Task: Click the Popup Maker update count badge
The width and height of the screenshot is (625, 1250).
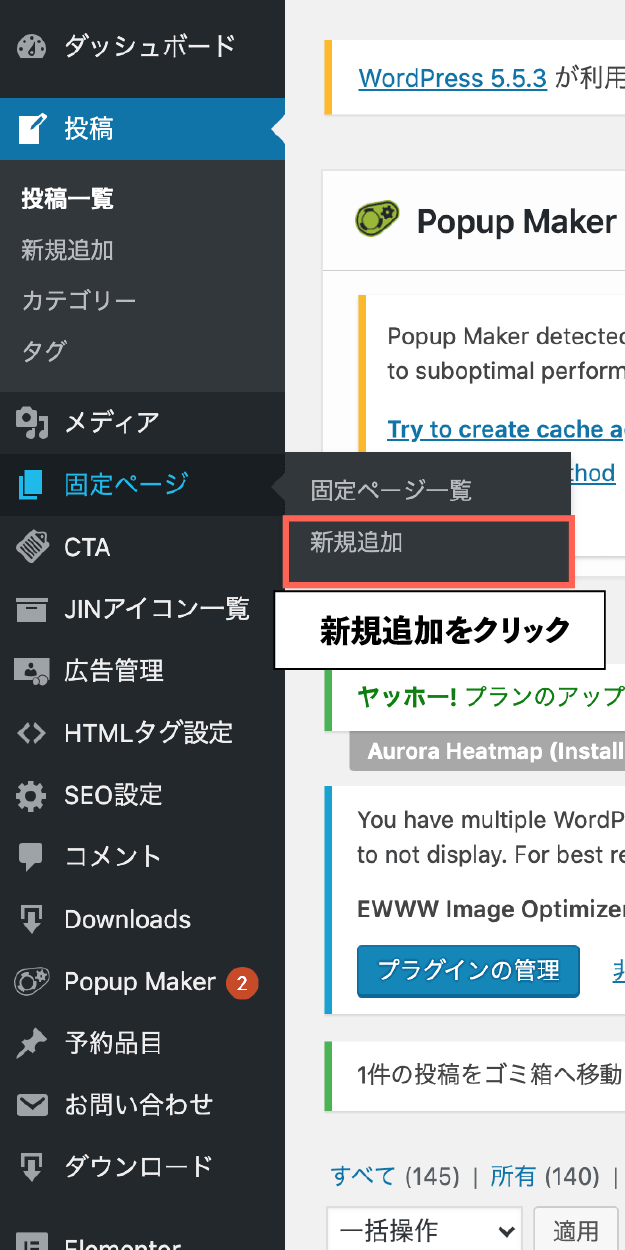Action: [x=242, y=983]
